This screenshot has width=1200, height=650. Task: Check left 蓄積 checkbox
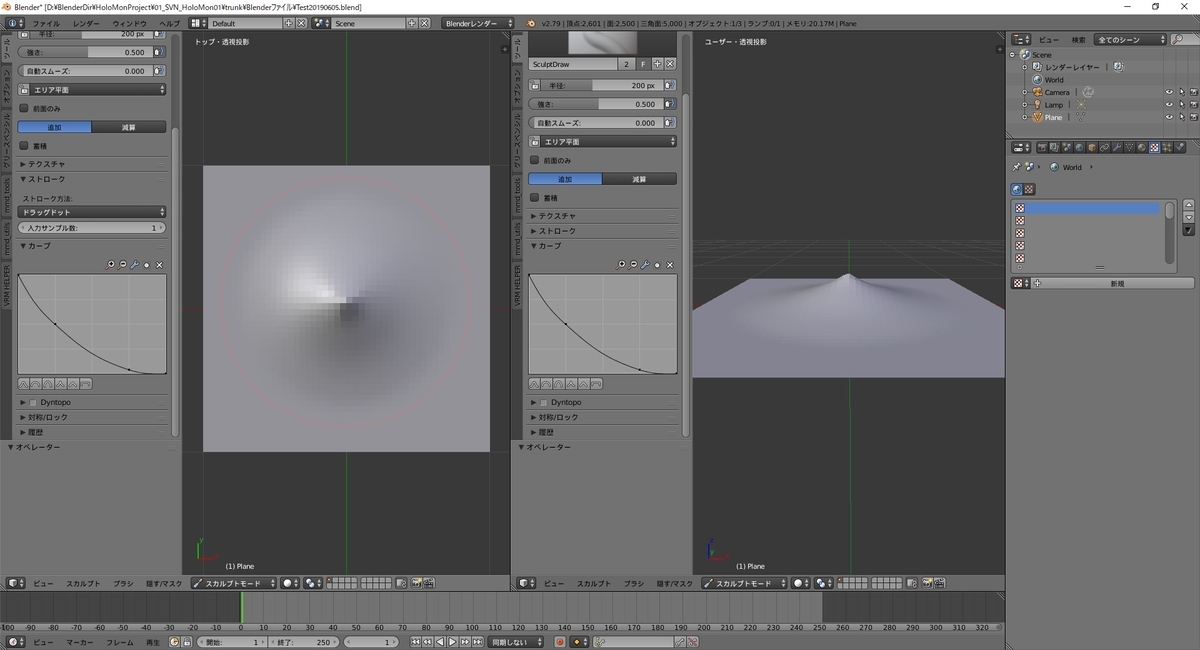point(25,146)
